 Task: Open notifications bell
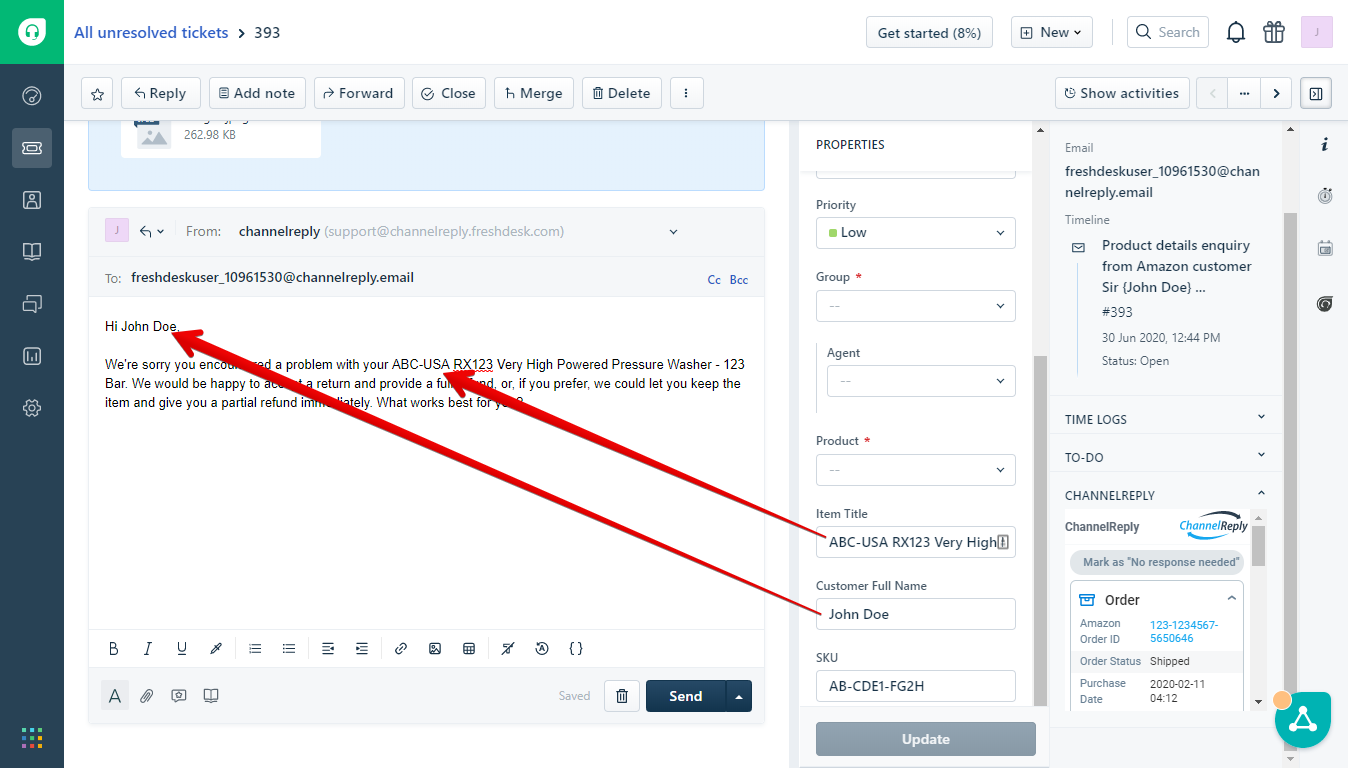1236,33
